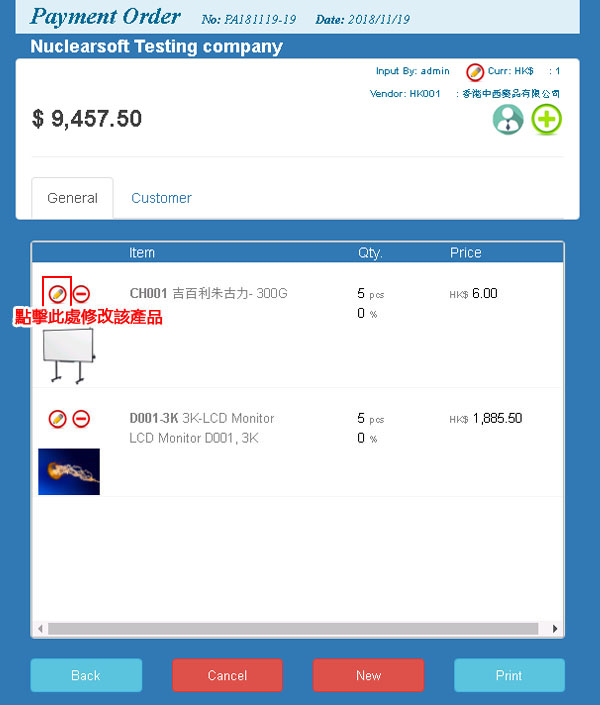This screenshot has height=705, width=600.
Task: Delete the D001-3K LCD Monitor row
Action: coord(81,419)
